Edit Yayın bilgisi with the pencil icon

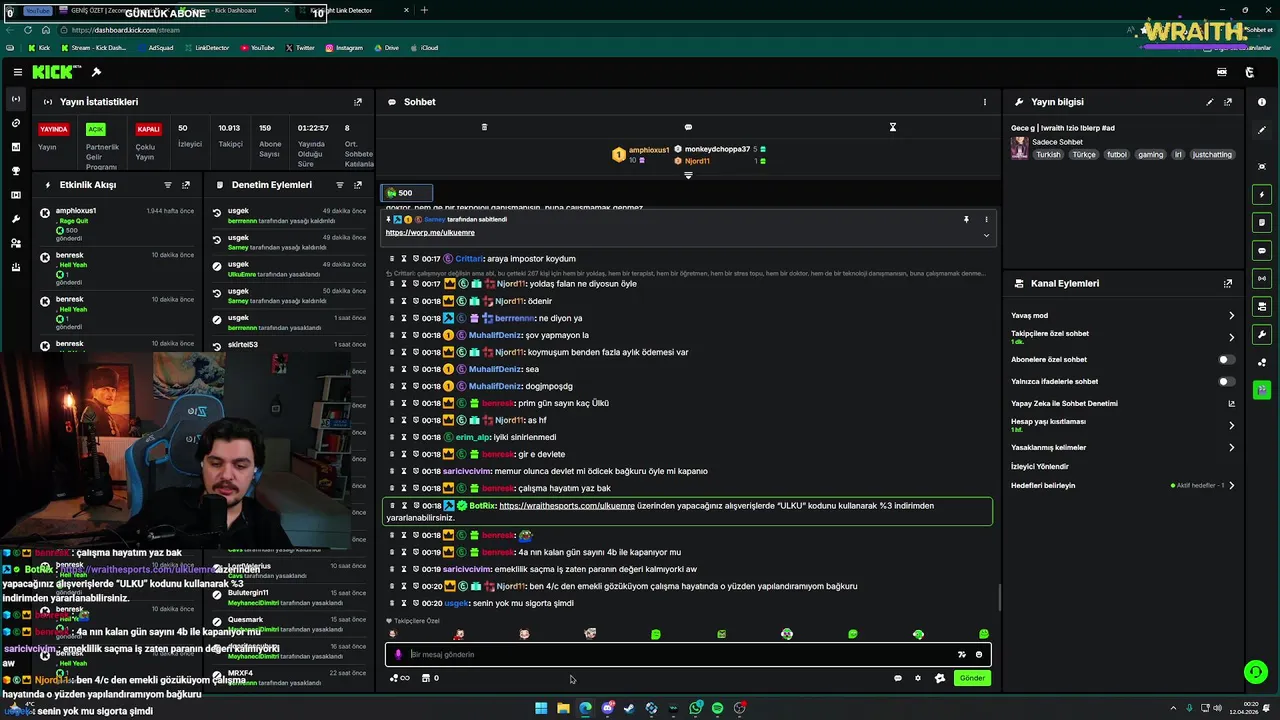[x=1210, y=102]
